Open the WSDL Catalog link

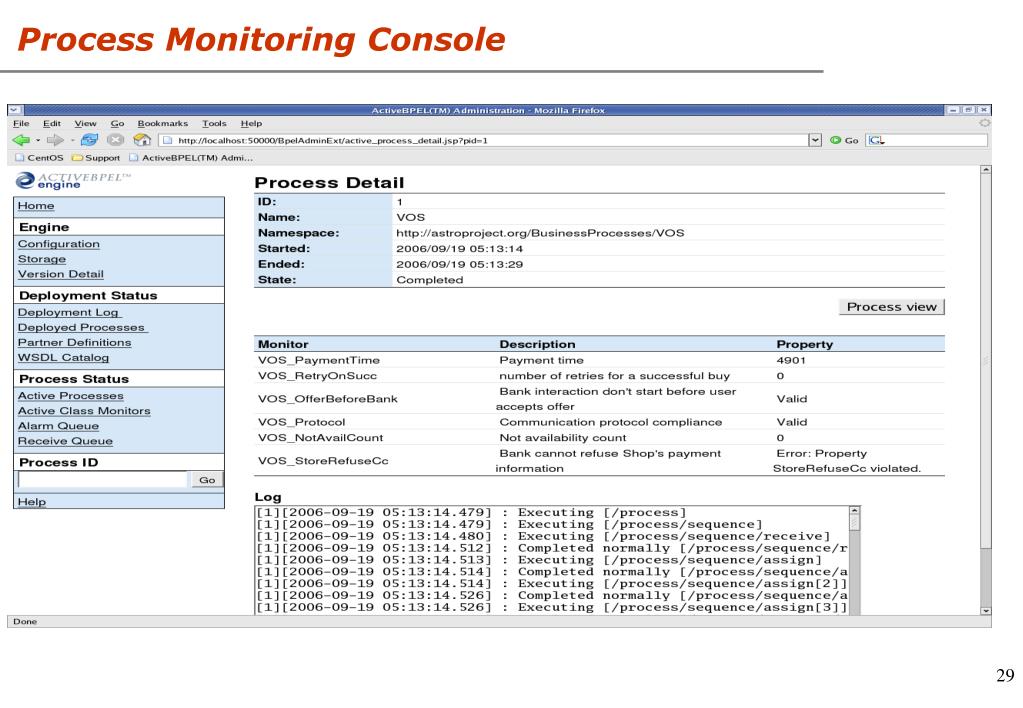coord(63,358)
